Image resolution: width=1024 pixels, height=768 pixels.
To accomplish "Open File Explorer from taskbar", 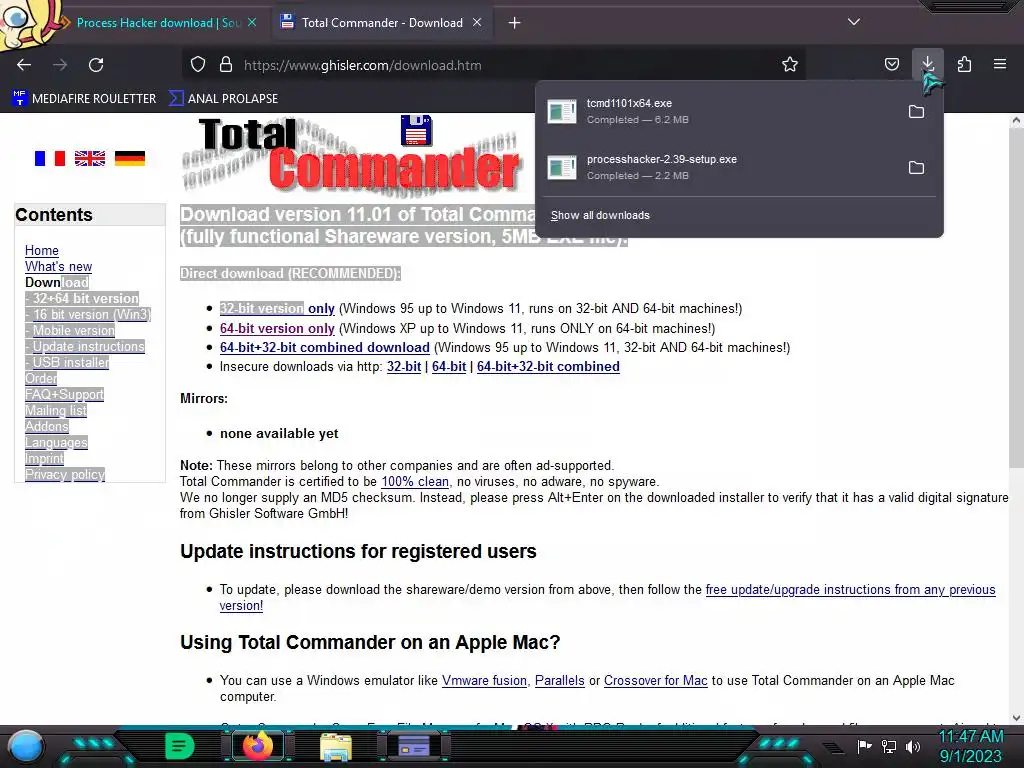I will click(x=336, y=746).
